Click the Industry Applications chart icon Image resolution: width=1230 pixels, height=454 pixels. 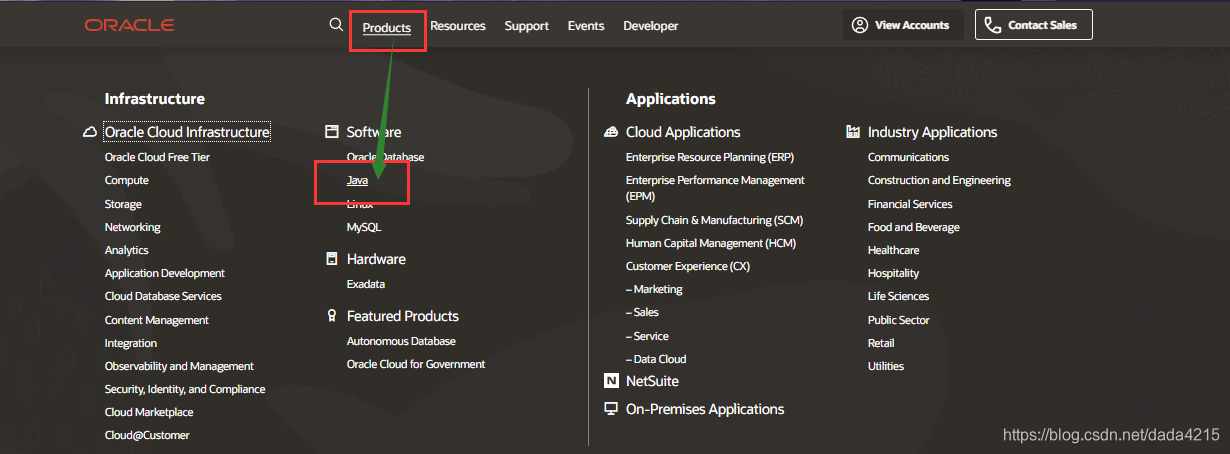853,132
